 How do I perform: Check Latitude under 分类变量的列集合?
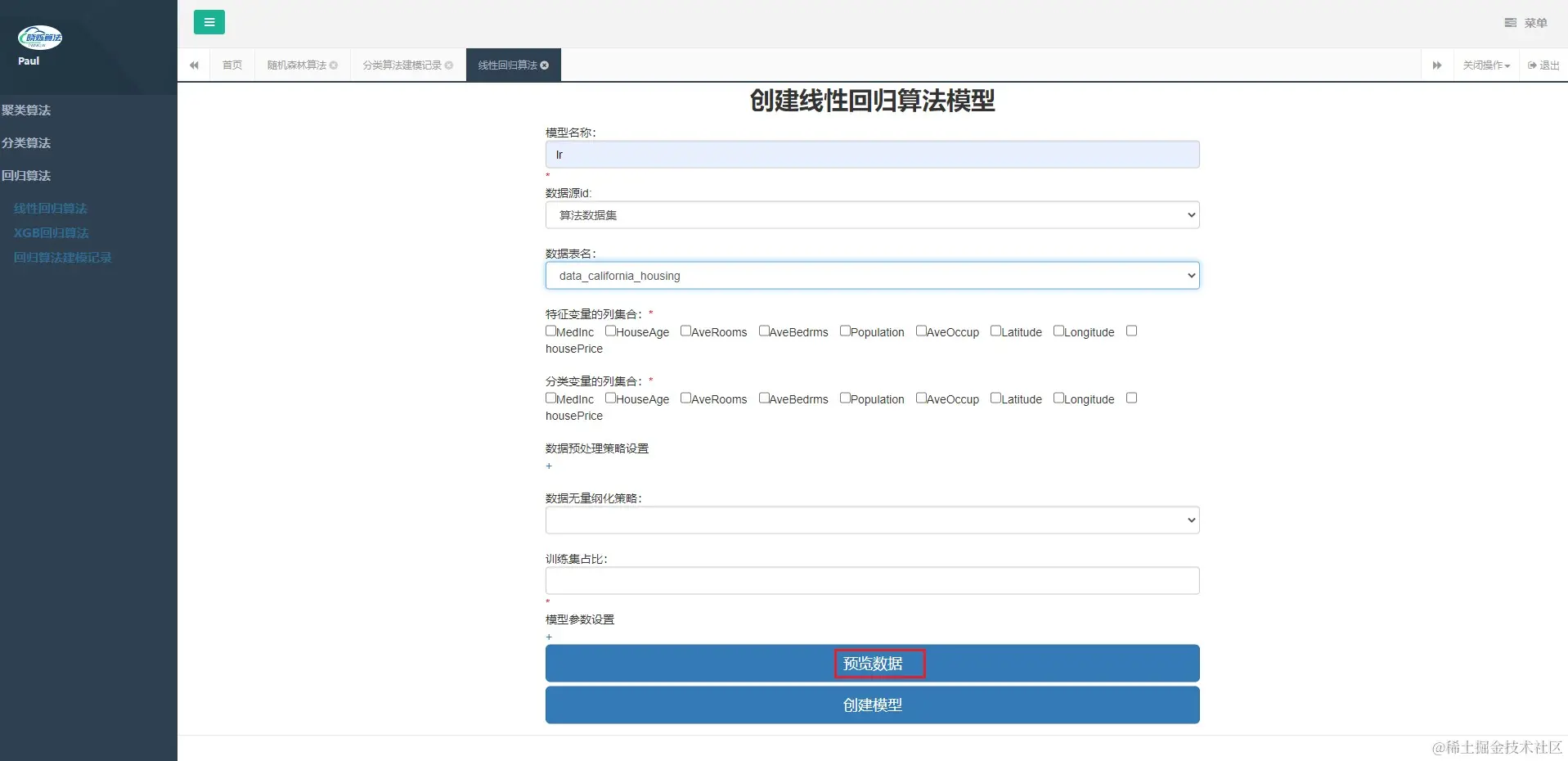[995, 399]
